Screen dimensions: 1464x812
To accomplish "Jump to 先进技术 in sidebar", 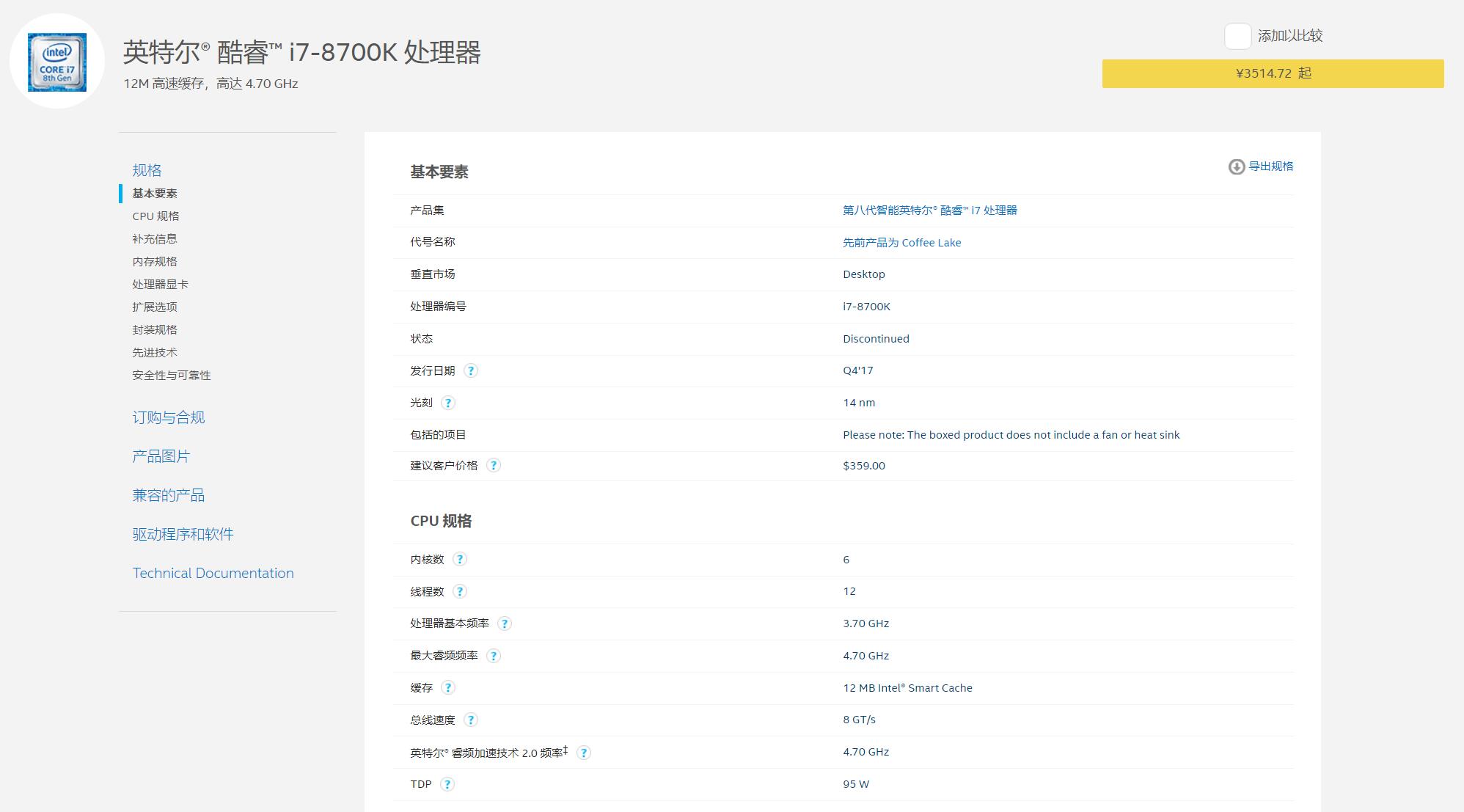I will [x=155, y=353].
